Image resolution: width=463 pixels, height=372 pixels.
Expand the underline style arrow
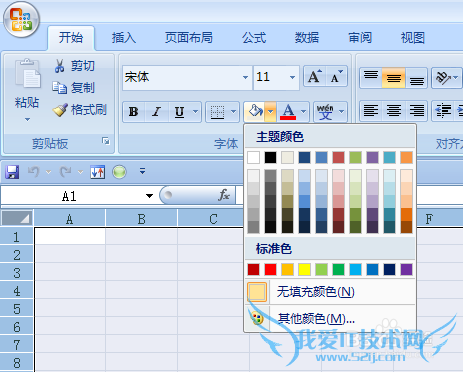click(196, 112)
